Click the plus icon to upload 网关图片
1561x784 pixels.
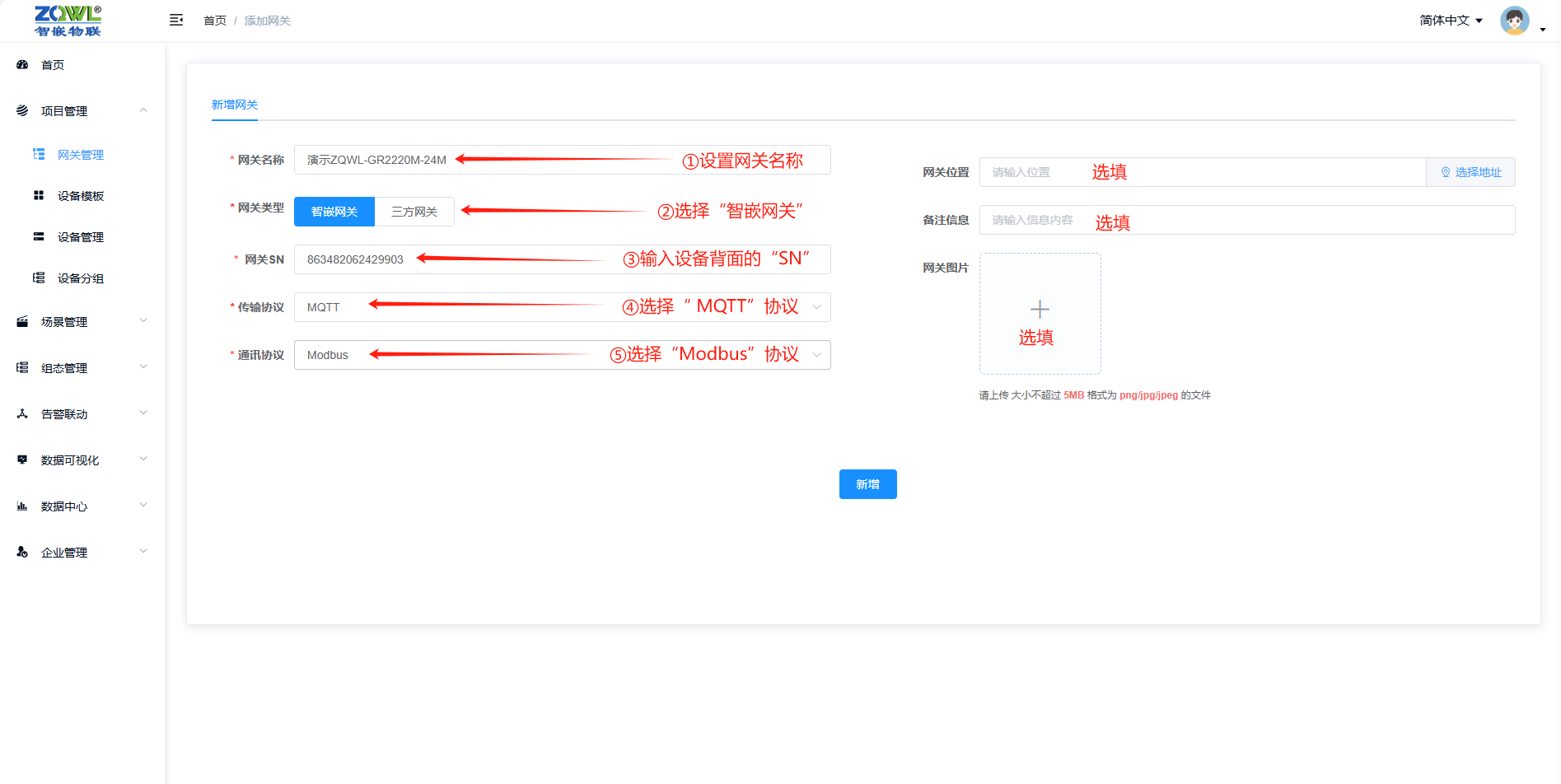click(1040, 309)
